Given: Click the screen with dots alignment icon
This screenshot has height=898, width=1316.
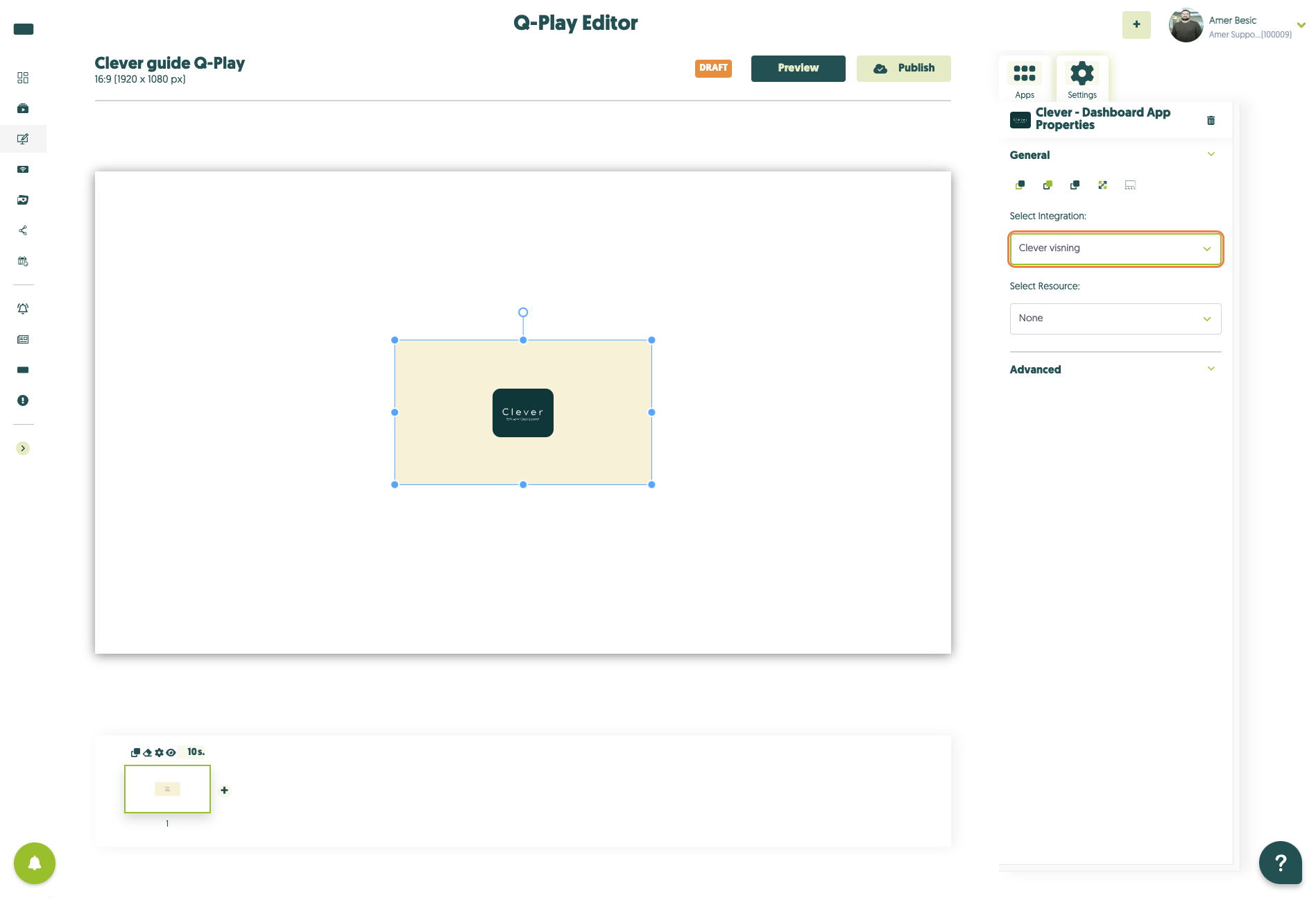Looking at the screenshot, I should coord(1130,185).
